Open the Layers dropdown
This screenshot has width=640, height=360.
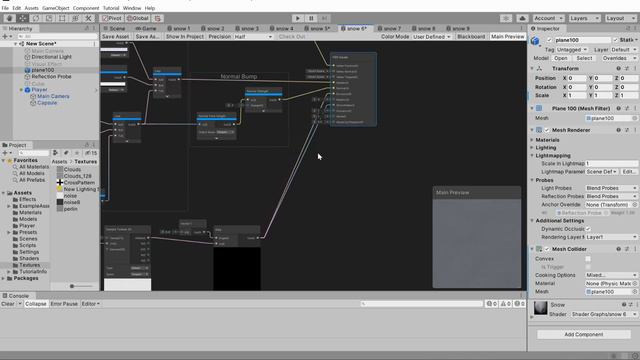click(584, 18)
